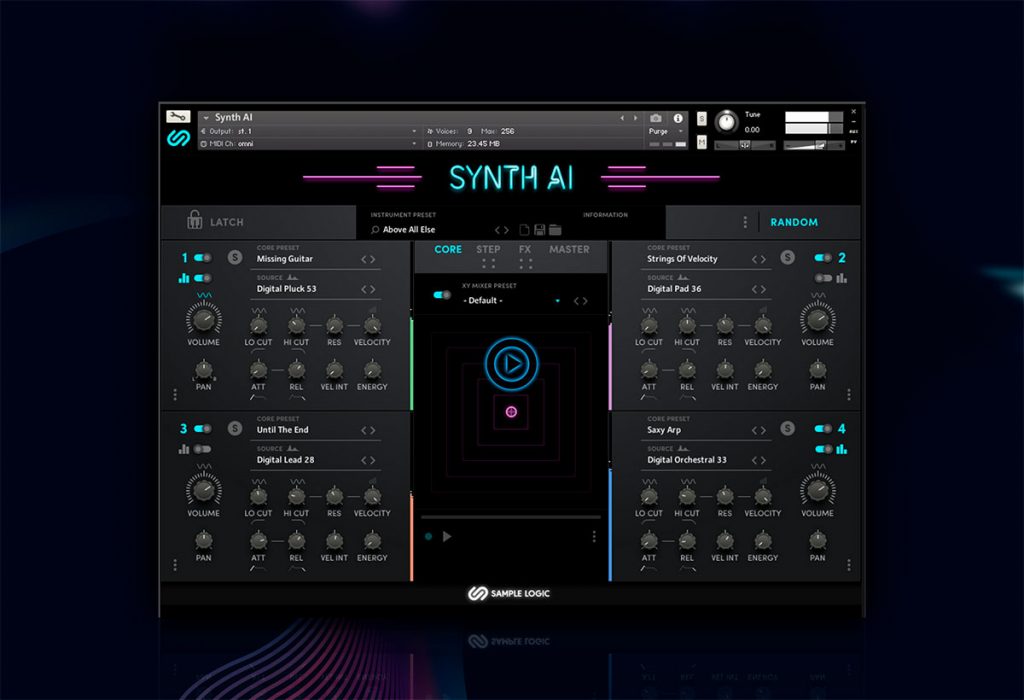Image resolution: width=1024 pixels, height=700 pixels.
Task: Click the XY record dot button
Action: click(x=428, y=537)
